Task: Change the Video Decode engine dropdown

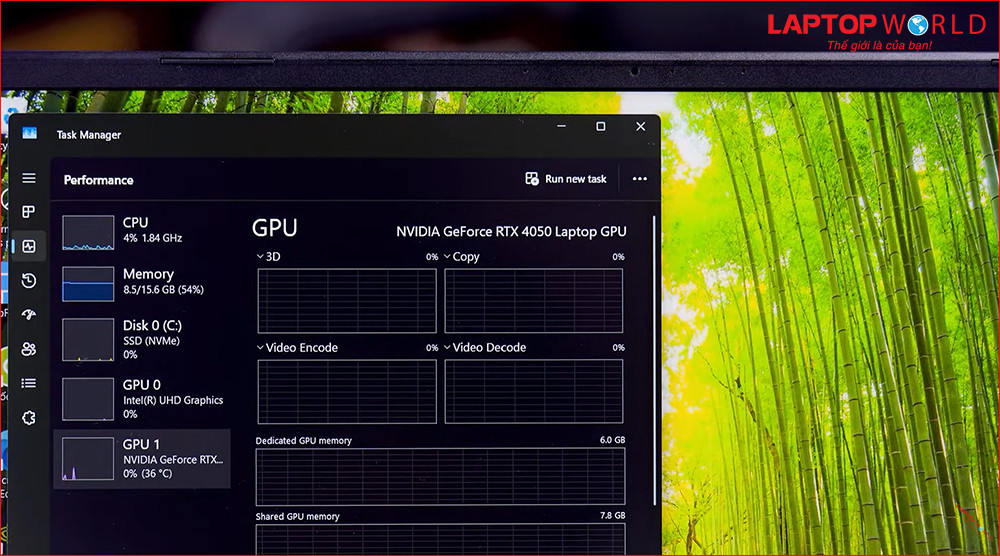Action: pos(447,348)
